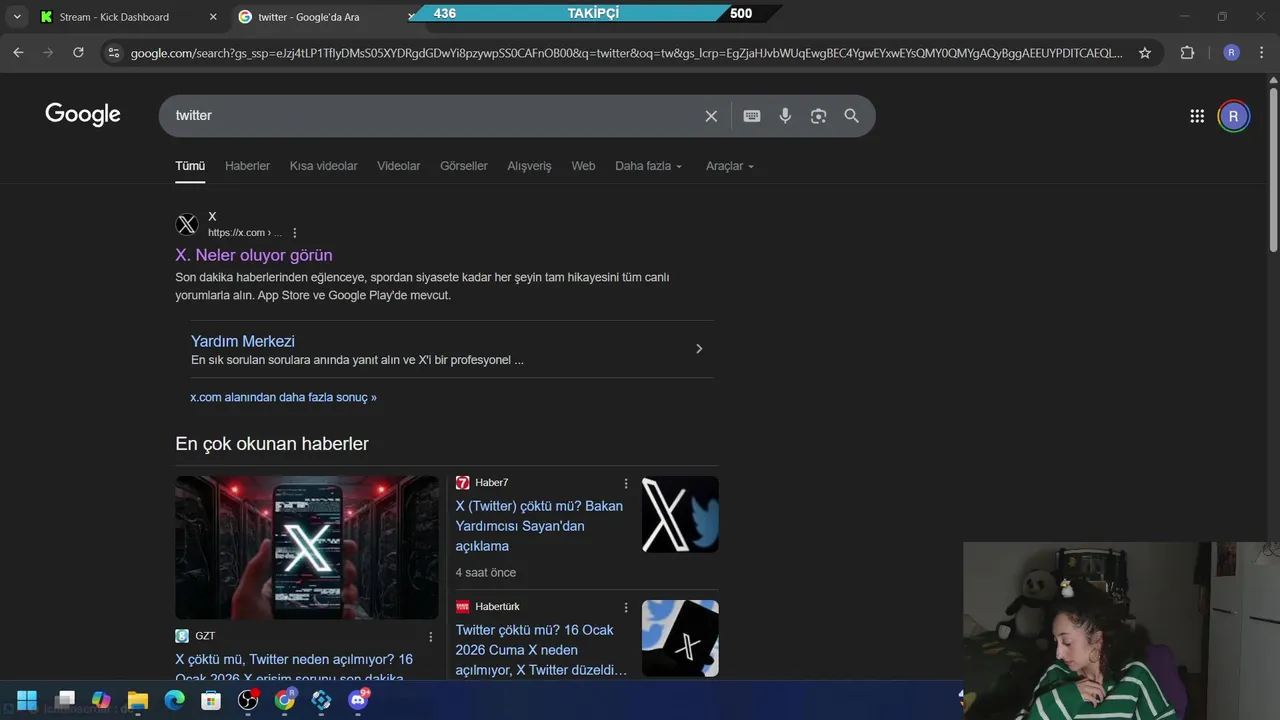Viewport: 1280px width, 720px height.
Task: Switch to the 'Videolar' tab
Action: click(398, 166)
